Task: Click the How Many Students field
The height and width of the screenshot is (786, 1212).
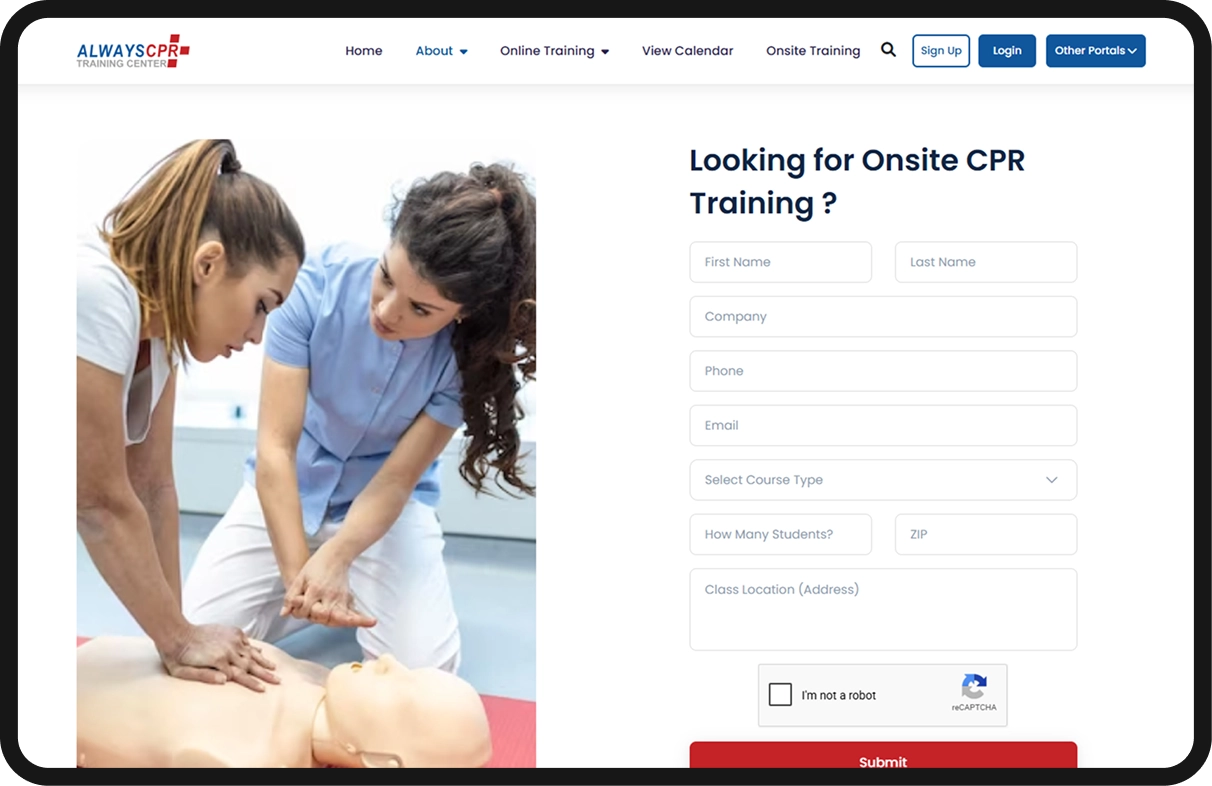Action: pyautogui.click(x=781, y=534)
